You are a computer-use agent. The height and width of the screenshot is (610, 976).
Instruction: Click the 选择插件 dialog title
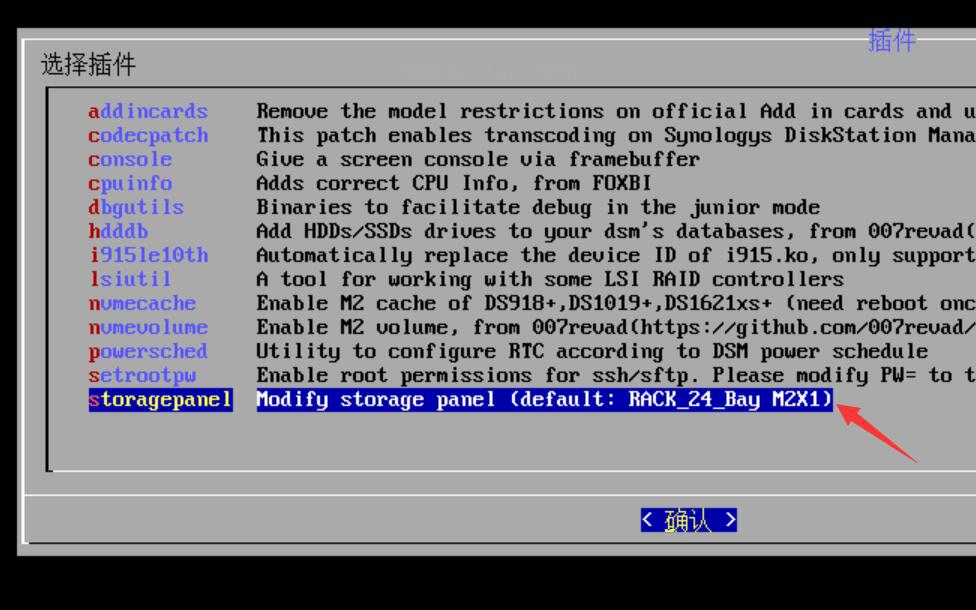pos(88,65)
